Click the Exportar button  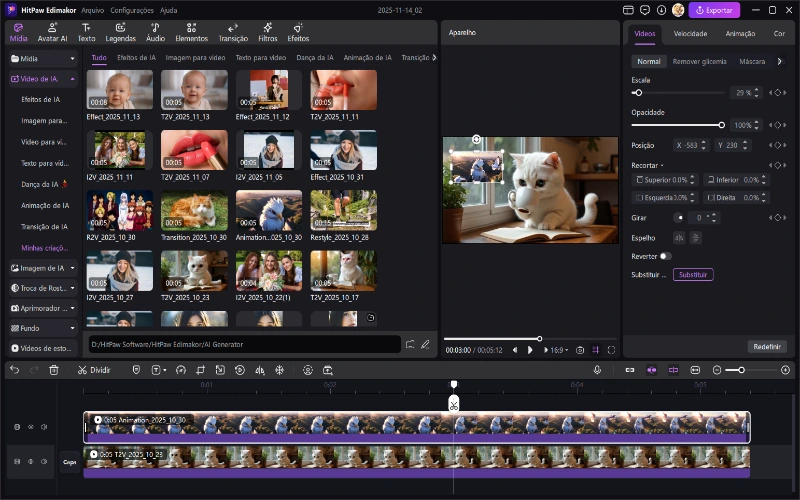[715, 10]
